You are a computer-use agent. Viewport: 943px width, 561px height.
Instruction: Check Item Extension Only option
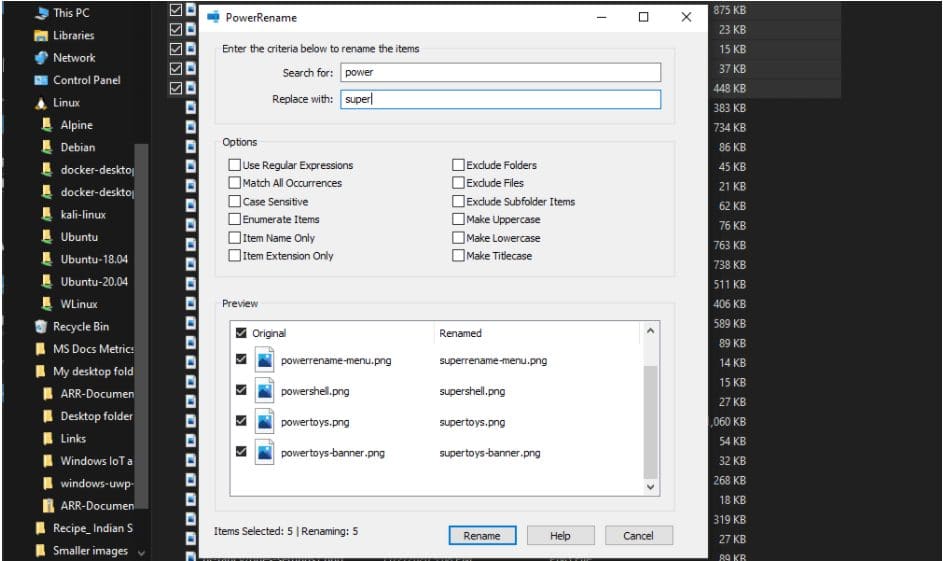click(x=235, y=256)
